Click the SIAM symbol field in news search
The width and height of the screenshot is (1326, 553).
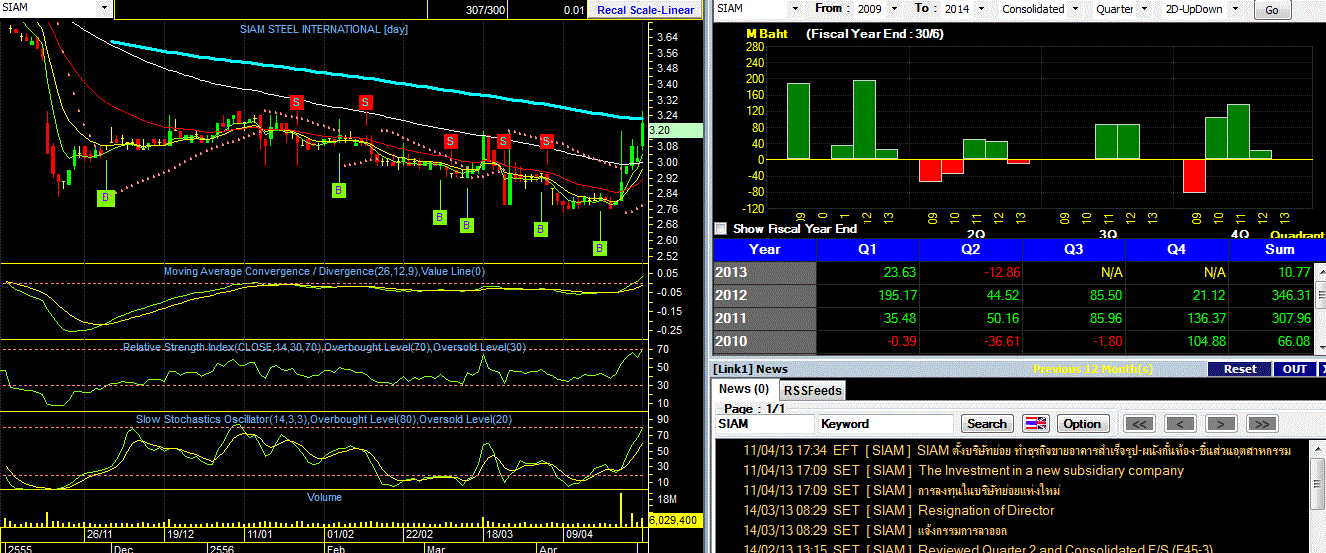[765, 424]
